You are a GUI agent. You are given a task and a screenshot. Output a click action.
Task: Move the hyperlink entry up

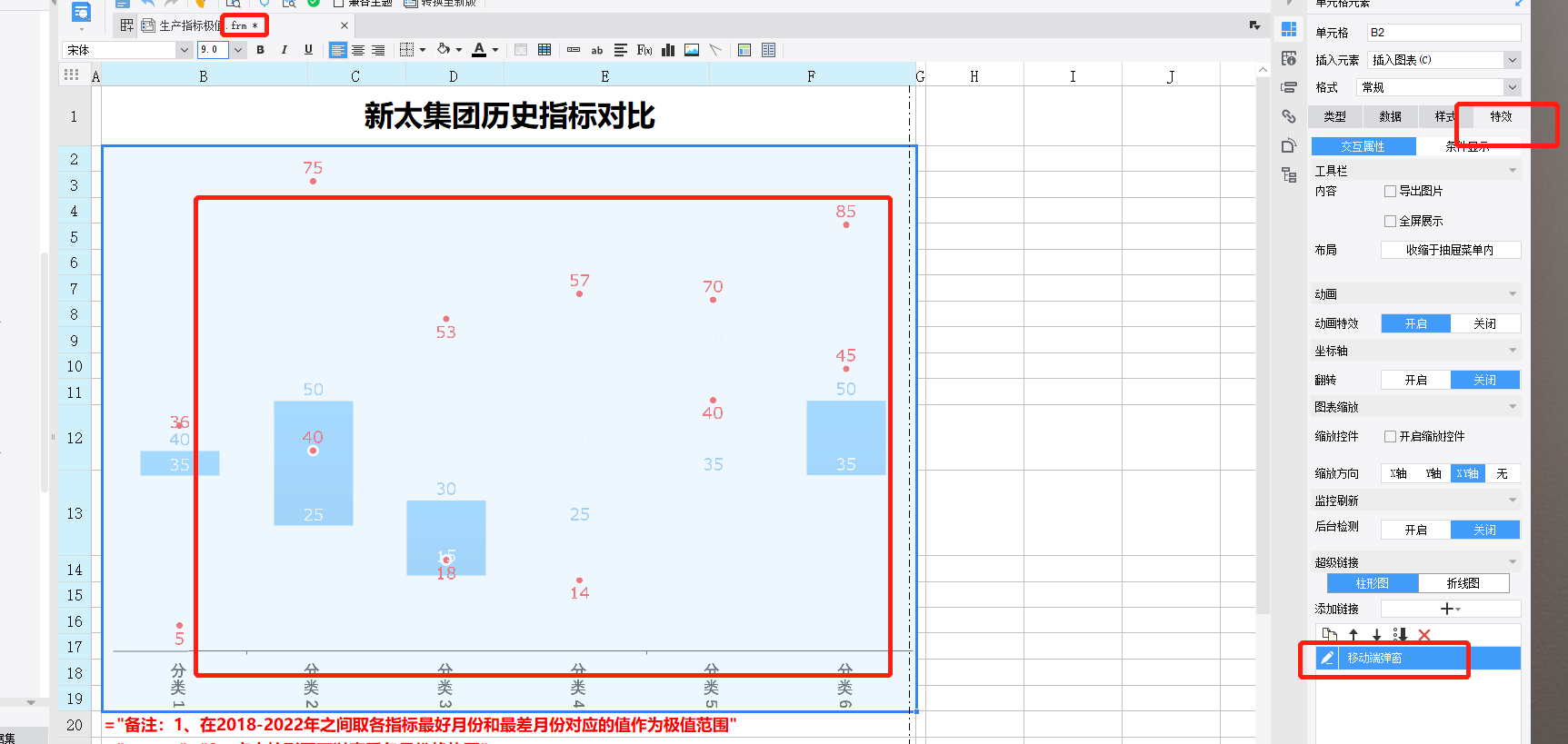[1353, 635]
